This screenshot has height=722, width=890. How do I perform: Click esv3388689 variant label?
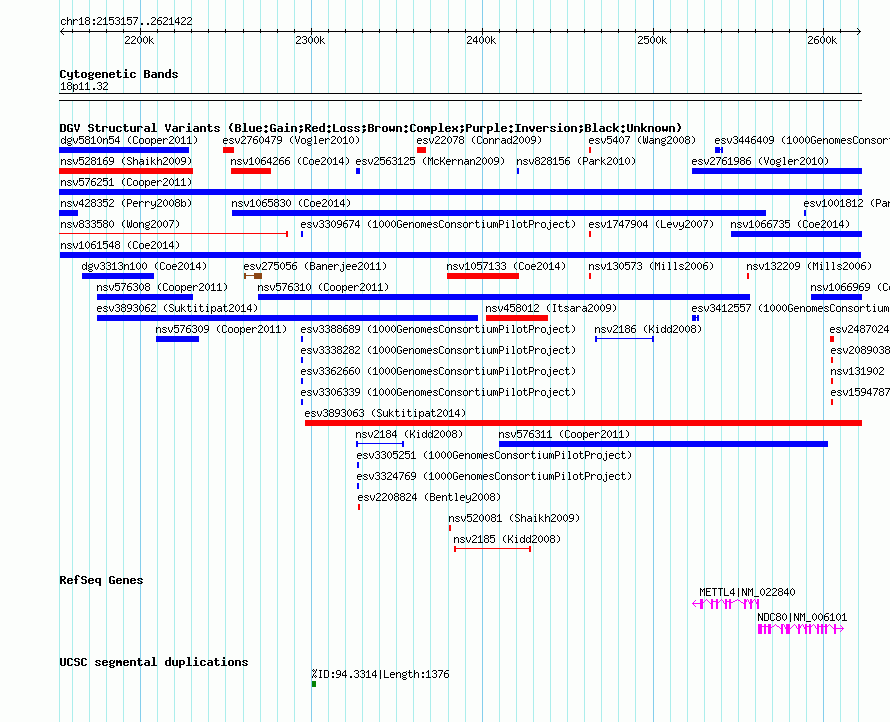[438, 329]
